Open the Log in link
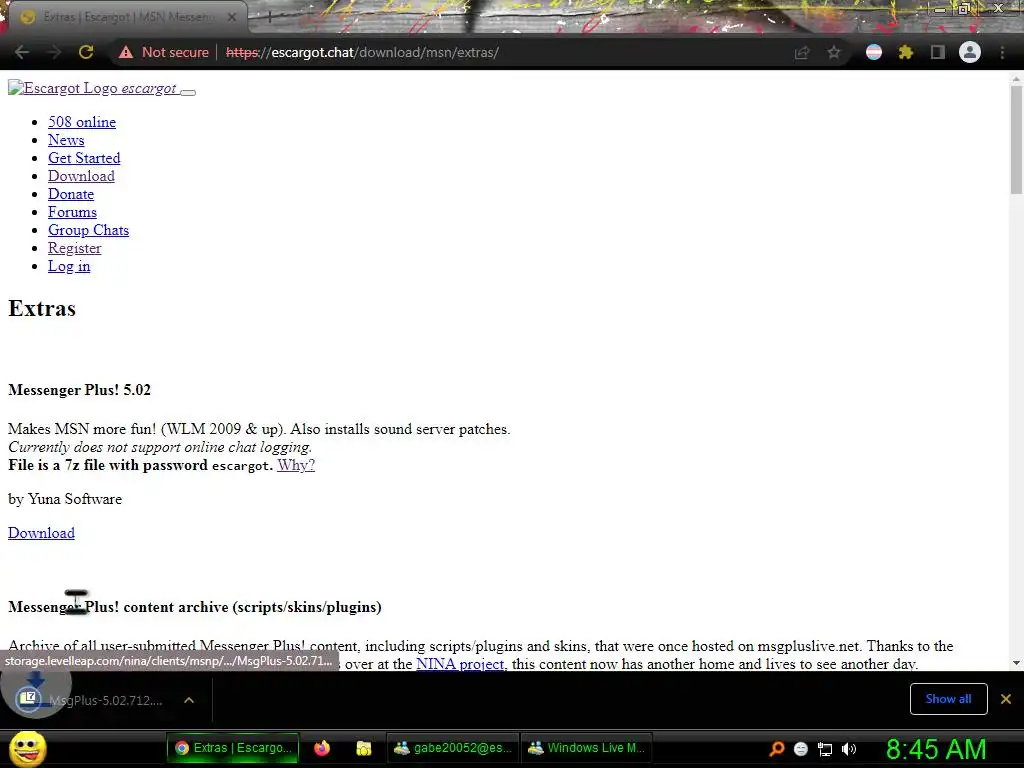 [x=69, y=266]
